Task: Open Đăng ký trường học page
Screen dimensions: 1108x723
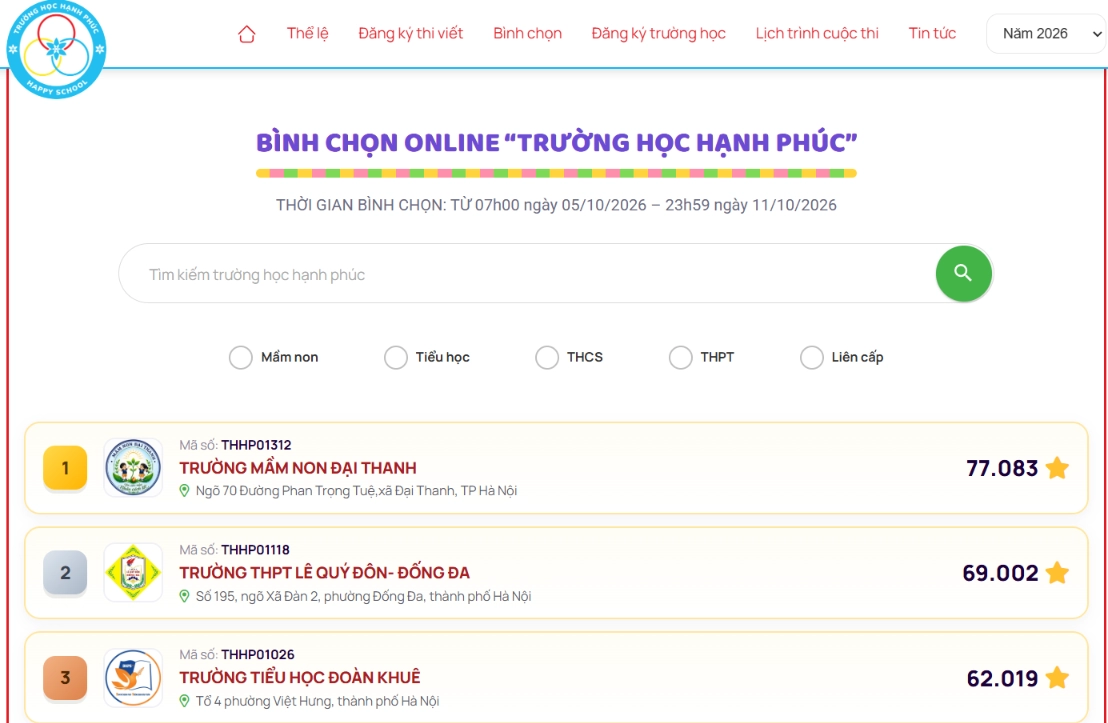Action: tap(659, 33)
